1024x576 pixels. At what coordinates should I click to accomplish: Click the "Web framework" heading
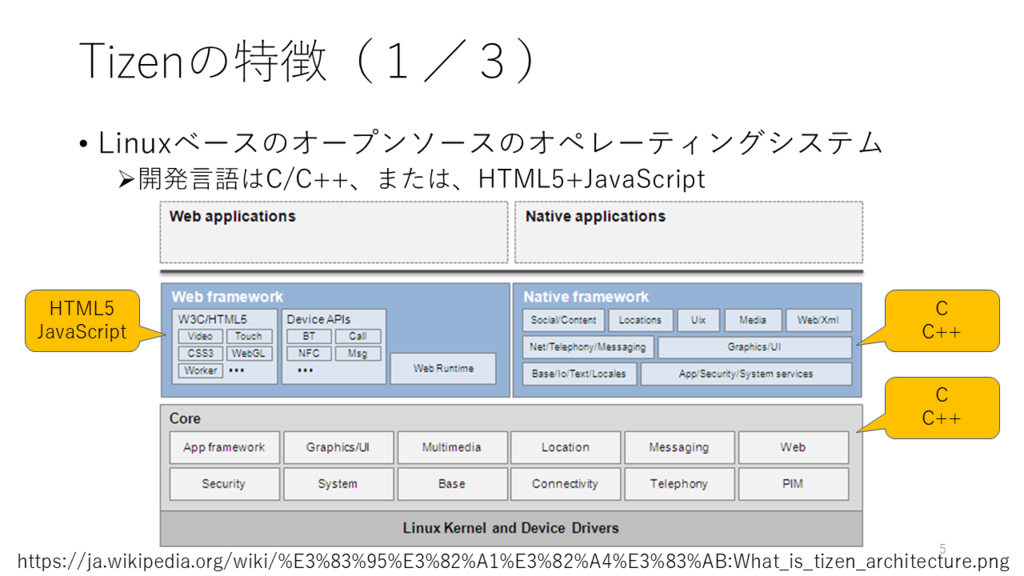coord(227,297)
